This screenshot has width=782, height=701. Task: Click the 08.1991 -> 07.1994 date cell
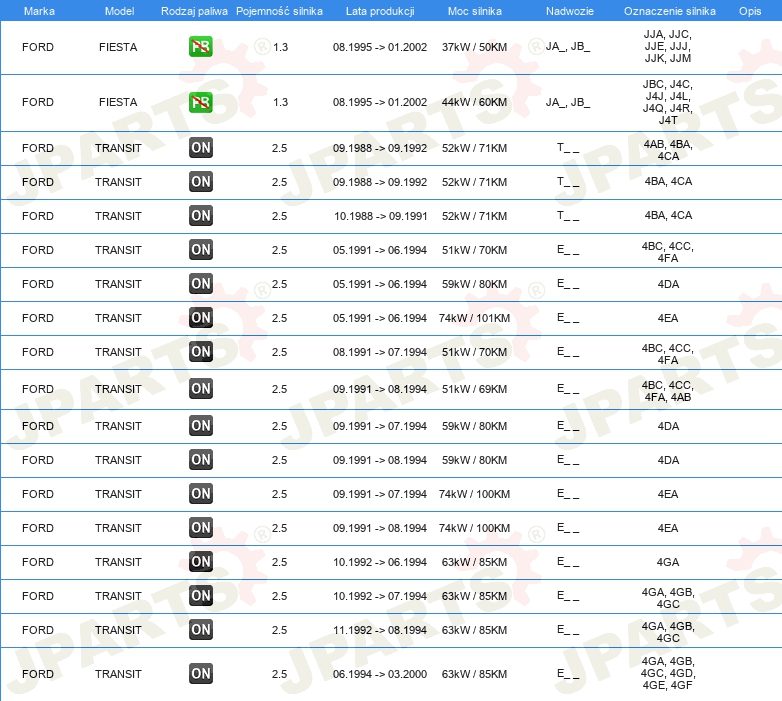pyautogui.click(x=380, y=352)
